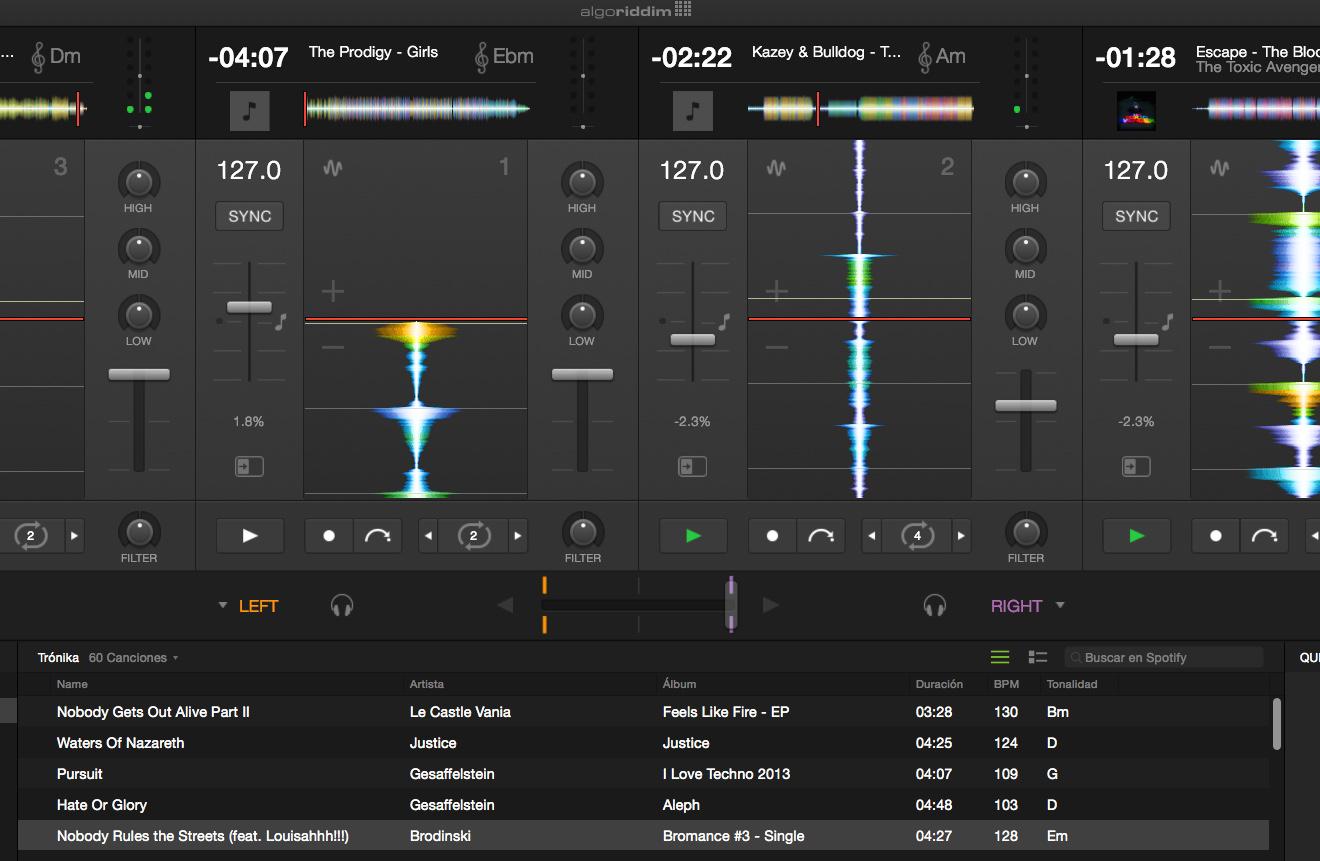
Task: Click the music note artwork for Kazey & Bulldog
Action: click(693, 110)
